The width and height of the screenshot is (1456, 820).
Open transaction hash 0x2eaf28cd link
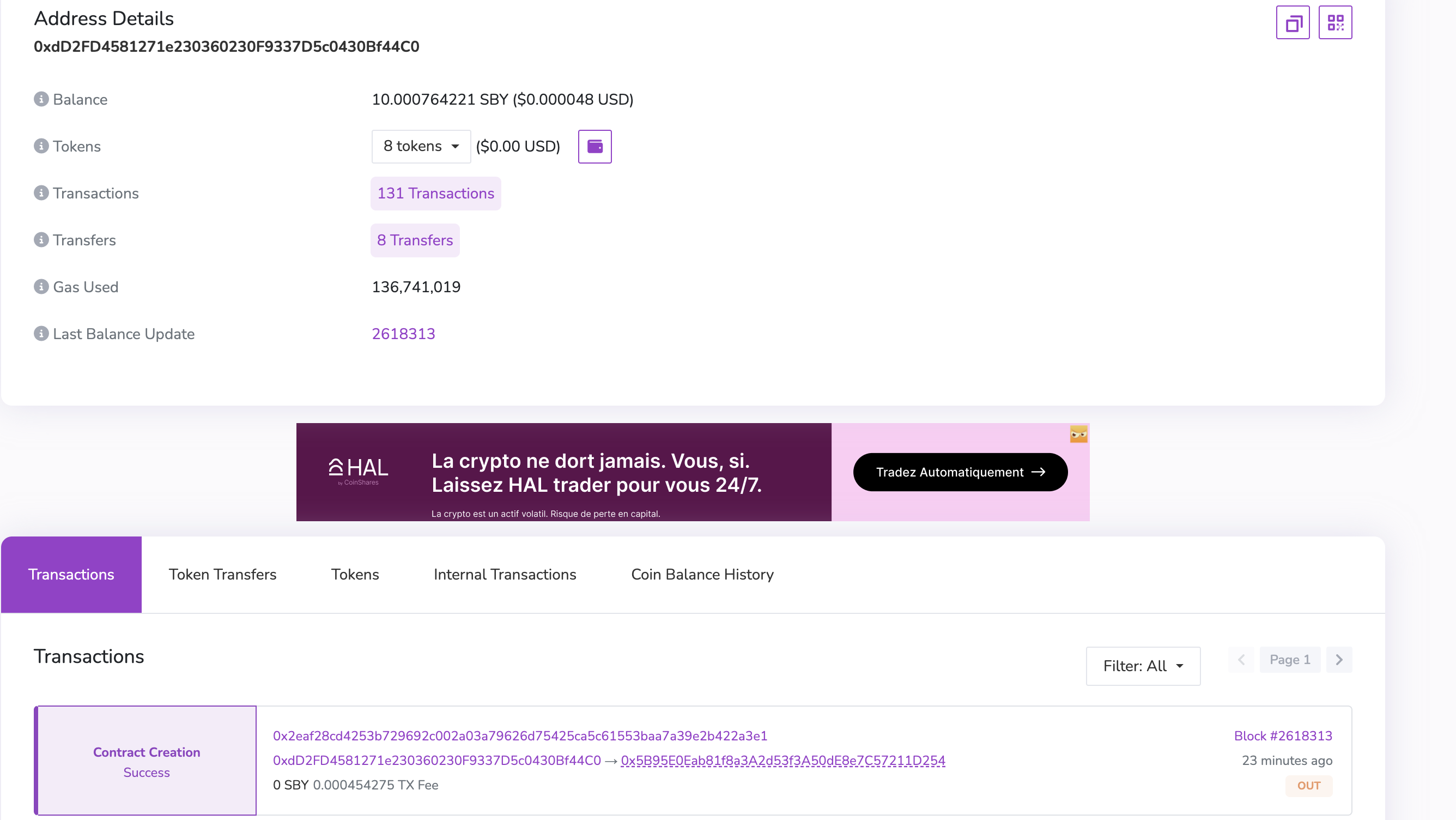coord(520,735)
